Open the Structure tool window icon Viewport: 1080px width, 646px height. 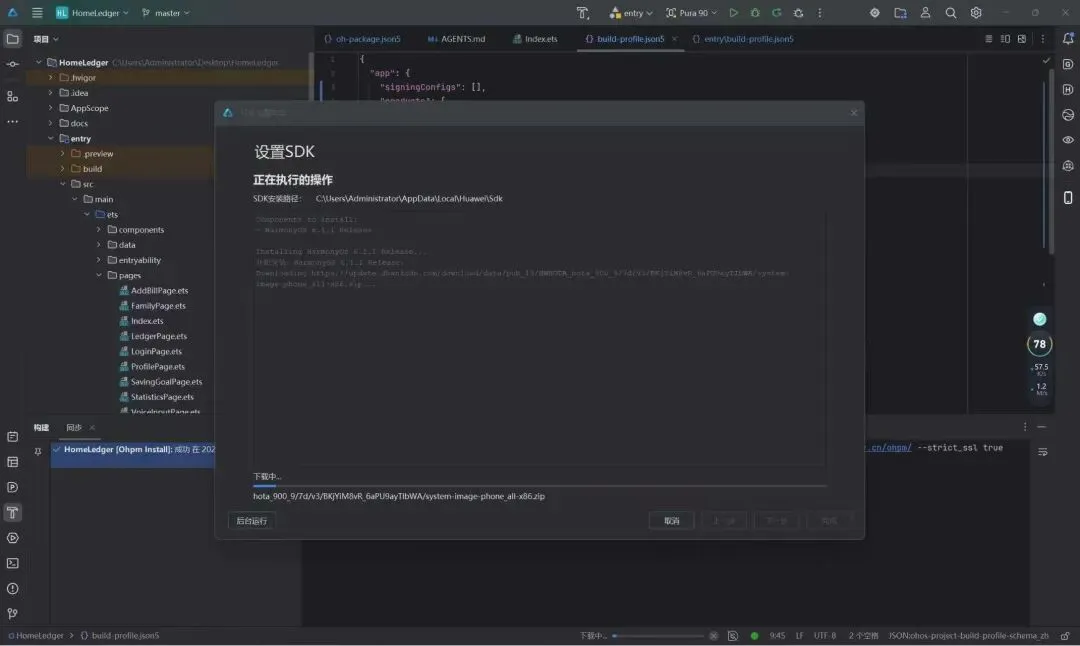pyautogui.click(x=12, y=96)
